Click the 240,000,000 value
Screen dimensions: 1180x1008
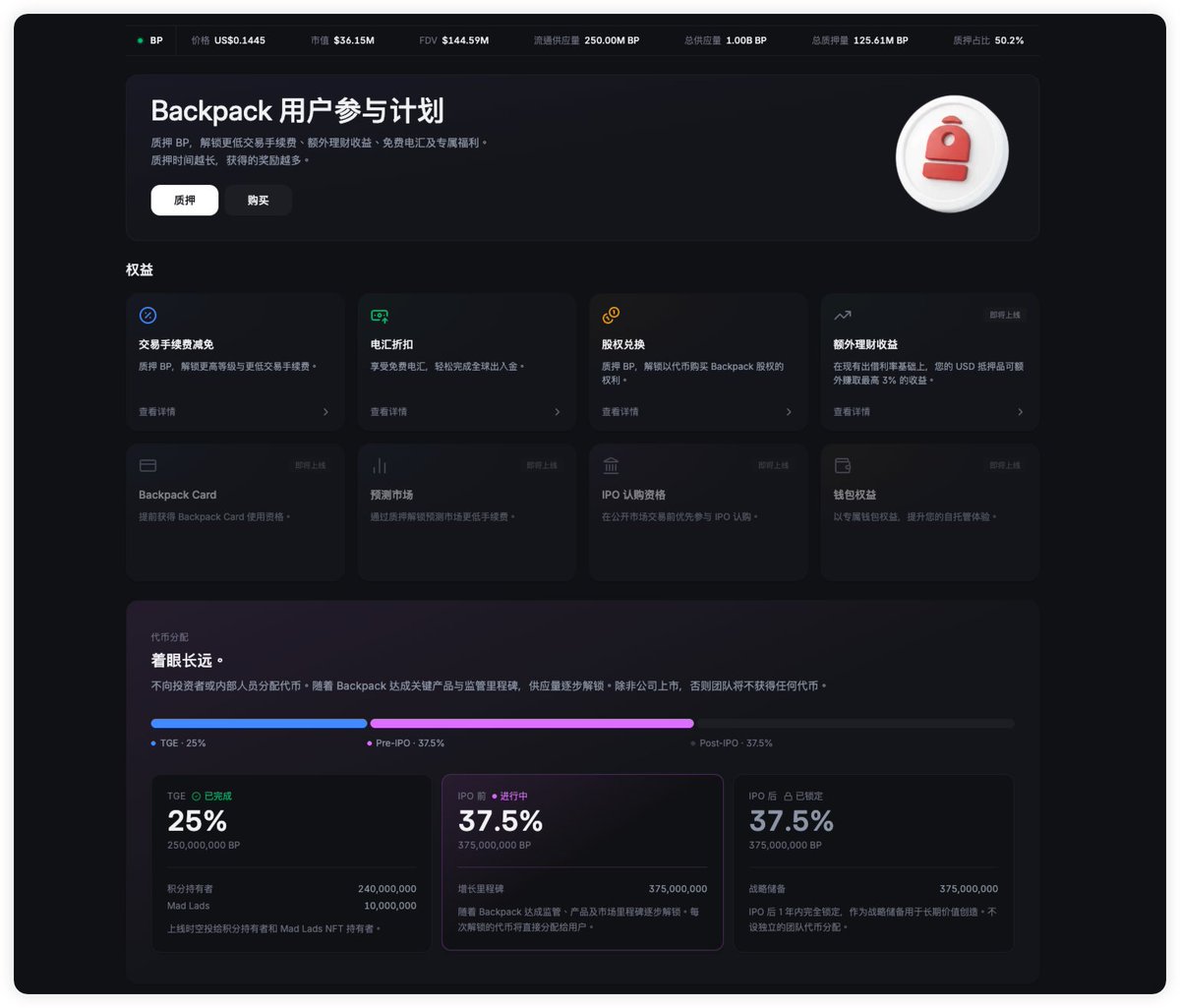click(387, 889)
